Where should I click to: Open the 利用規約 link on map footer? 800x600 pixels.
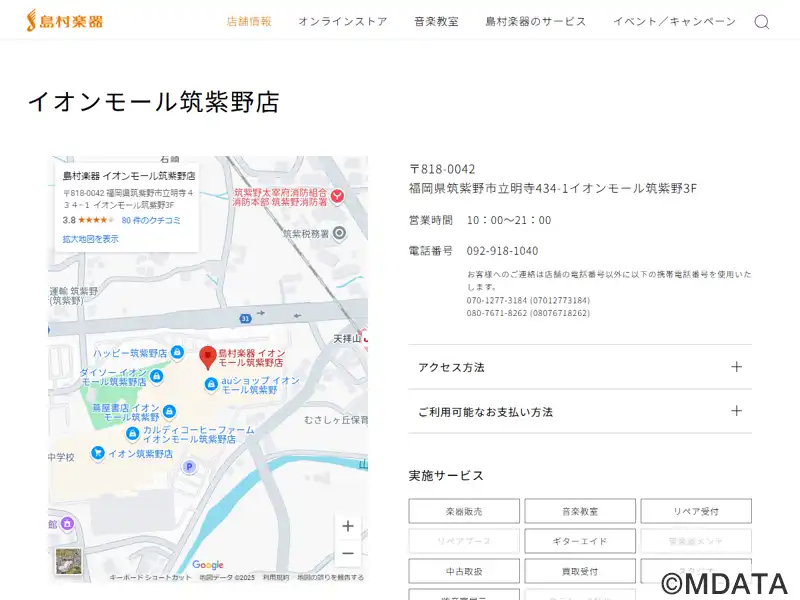click(276, 578)
